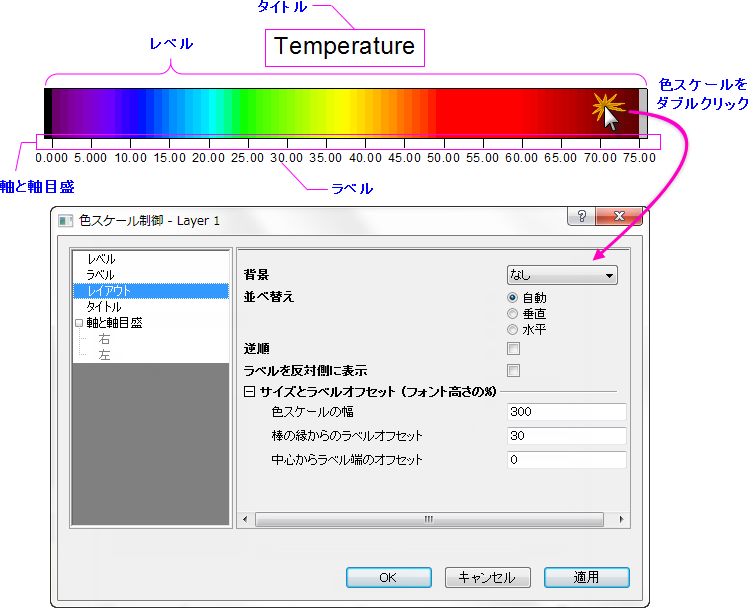Click the 50.00 tick label
The width and height of the screenshot is (748, 608).
443,158
